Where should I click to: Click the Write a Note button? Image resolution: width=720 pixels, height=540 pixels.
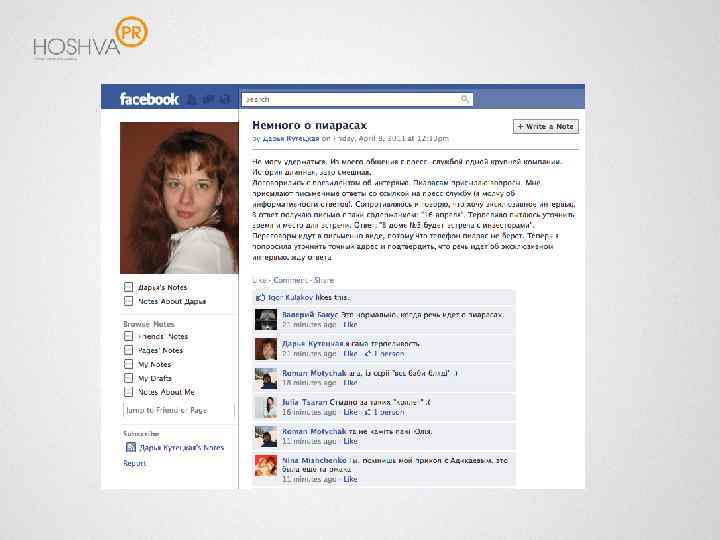tap(546, 126)
